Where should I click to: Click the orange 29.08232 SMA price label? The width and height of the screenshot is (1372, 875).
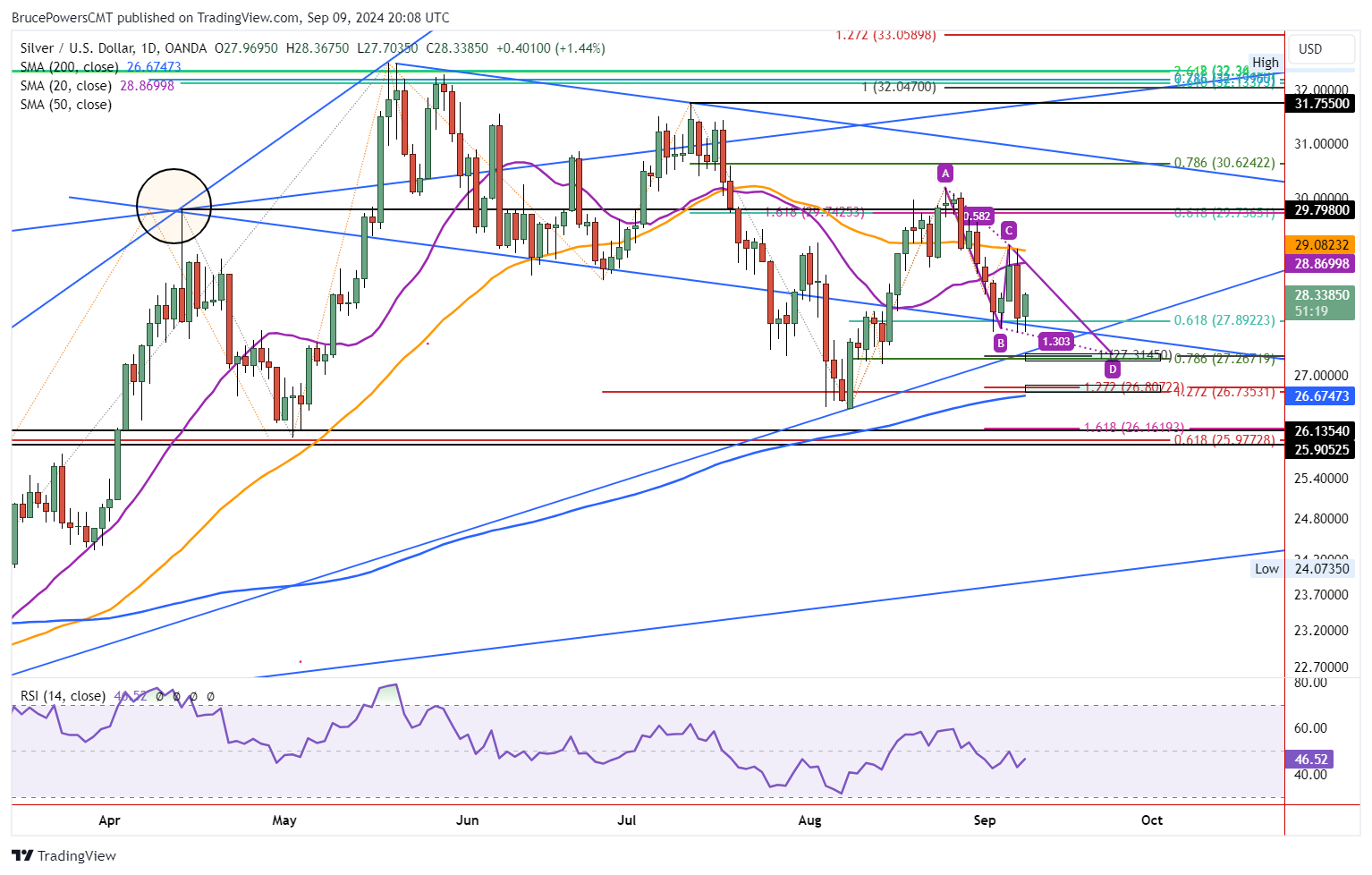coord(1321,245)
